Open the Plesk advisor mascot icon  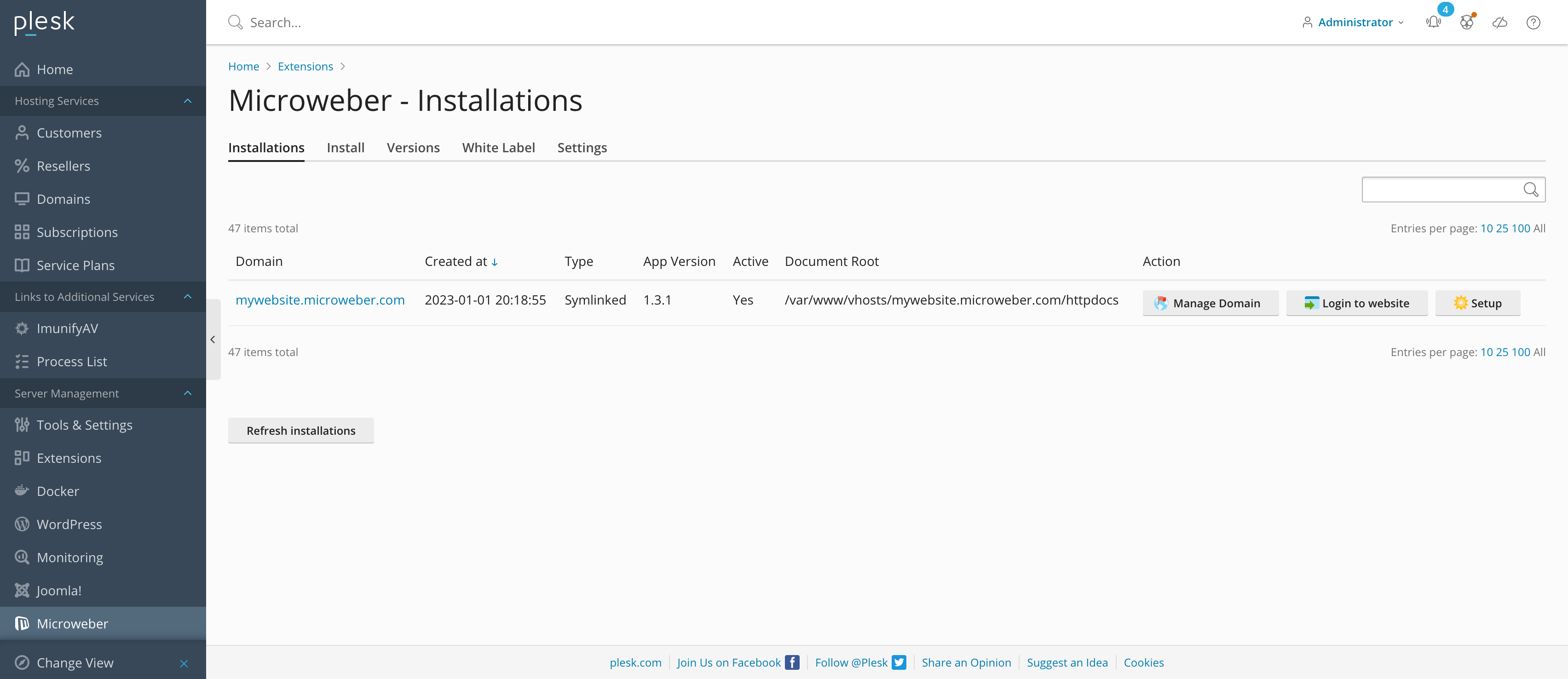[1466, 23]
